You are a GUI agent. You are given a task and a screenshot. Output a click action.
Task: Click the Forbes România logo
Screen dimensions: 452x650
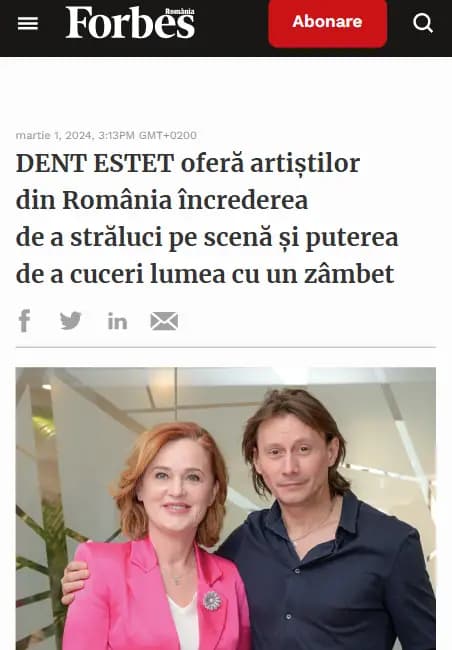click(x=130, y=23)
